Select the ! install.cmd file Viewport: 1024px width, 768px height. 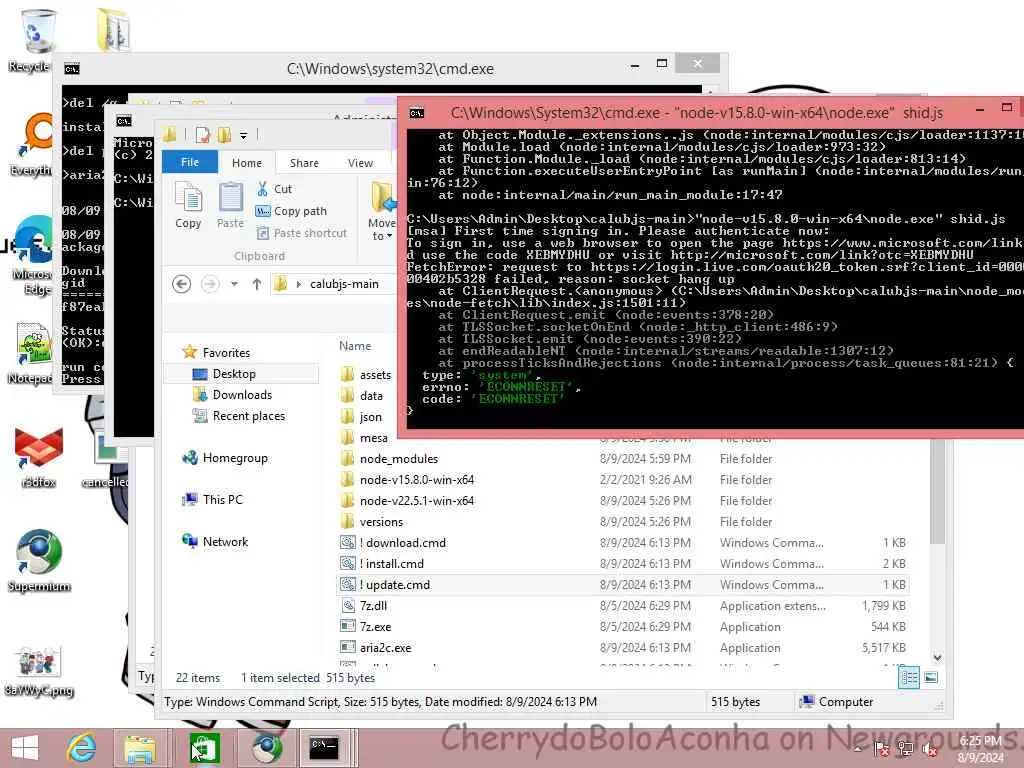[x=382, y=564]
